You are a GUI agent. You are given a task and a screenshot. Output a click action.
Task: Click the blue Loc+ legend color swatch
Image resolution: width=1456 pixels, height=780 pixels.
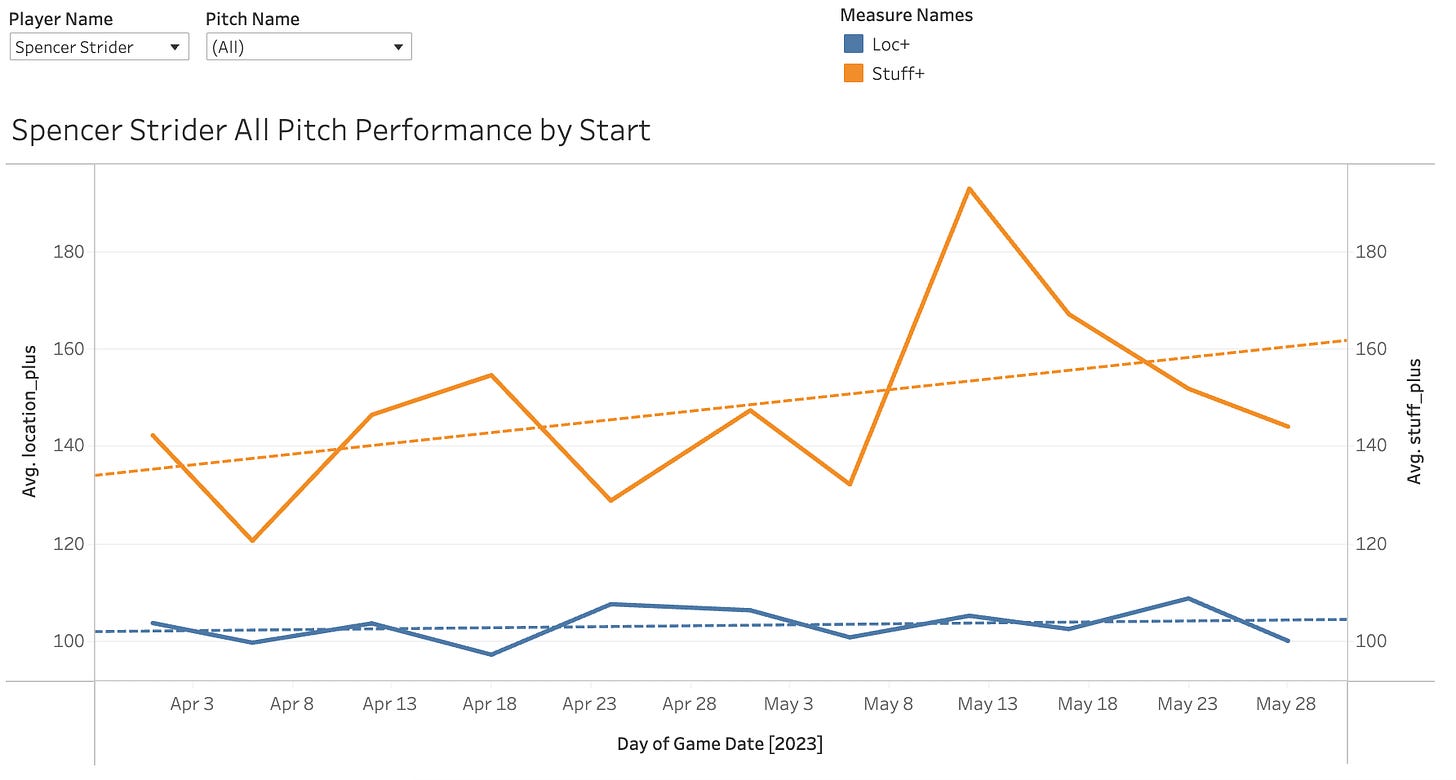pos(853,44)
